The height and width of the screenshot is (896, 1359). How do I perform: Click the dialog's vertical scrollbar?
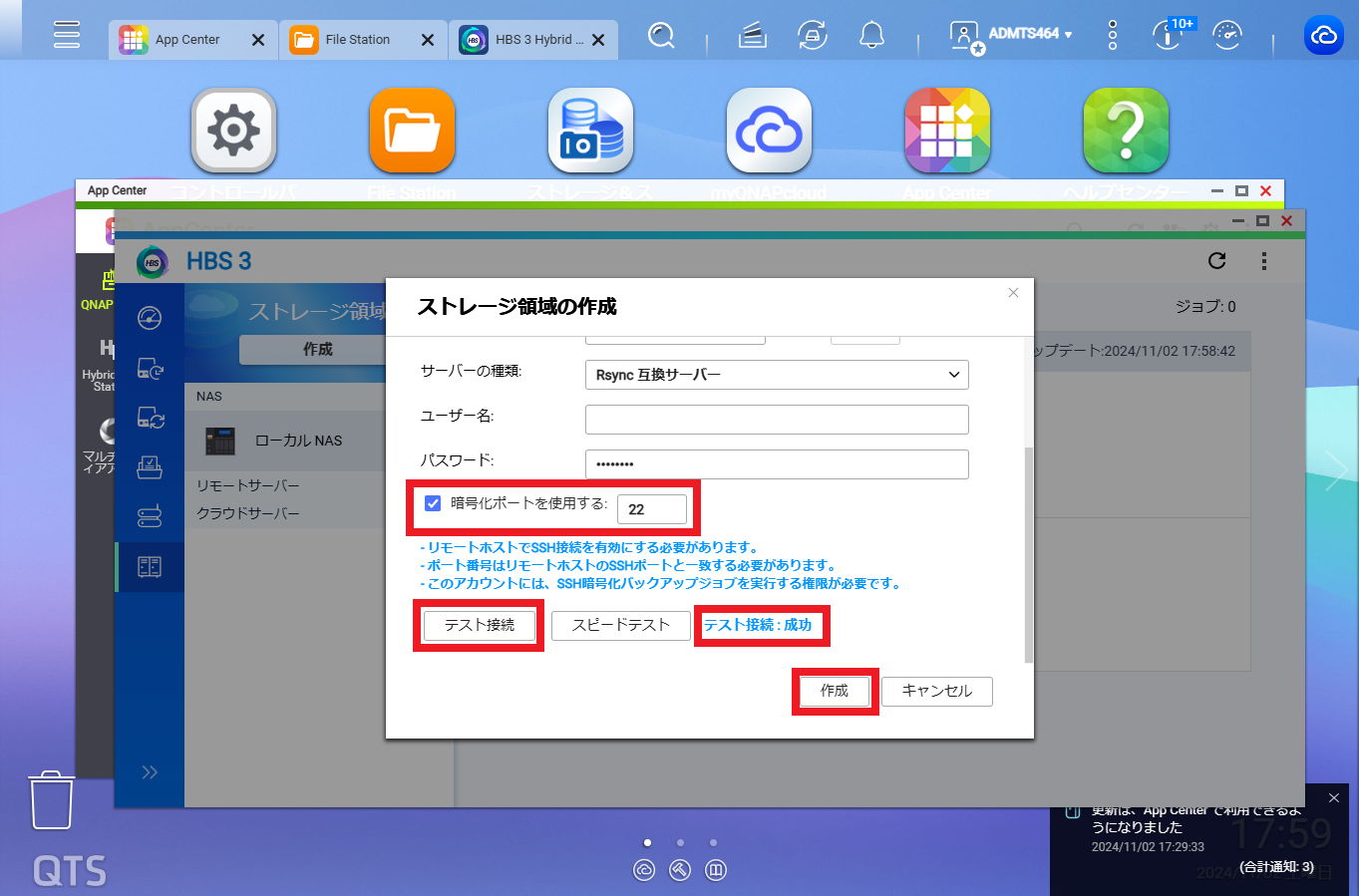(x=1029, y=555)
